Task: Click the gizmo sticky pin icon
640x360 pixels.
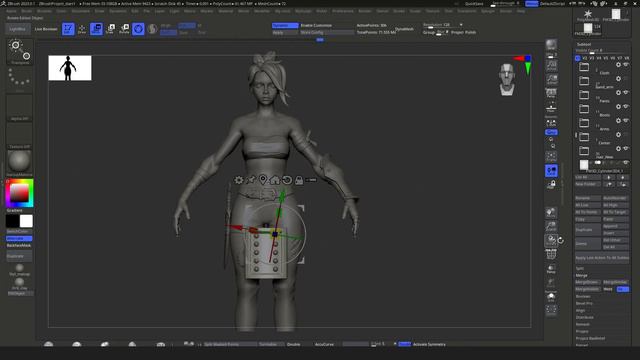Action: 251,180
